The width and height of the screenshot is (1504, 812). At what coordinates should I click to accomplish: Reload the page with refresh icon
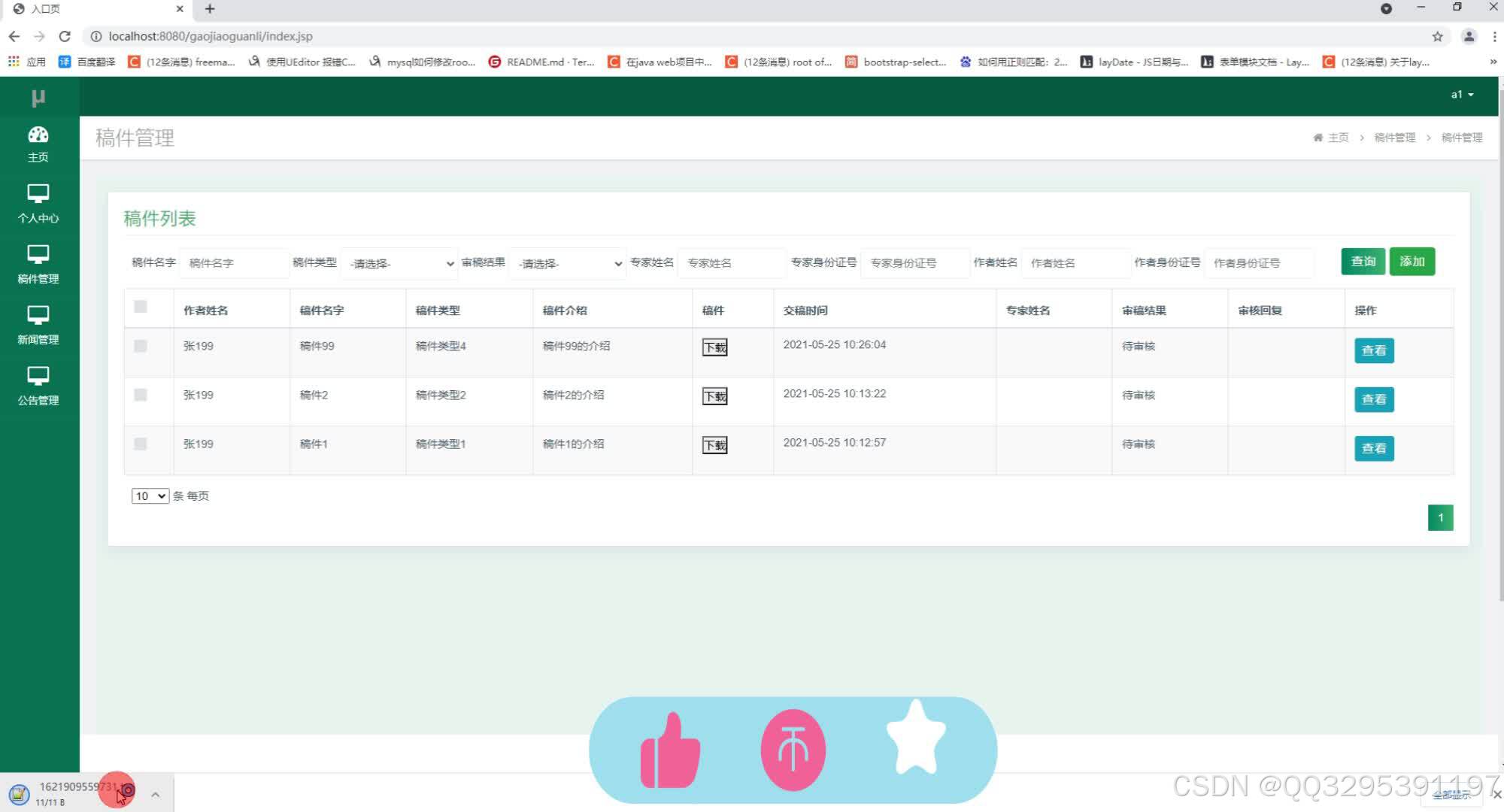pos(65,36)
